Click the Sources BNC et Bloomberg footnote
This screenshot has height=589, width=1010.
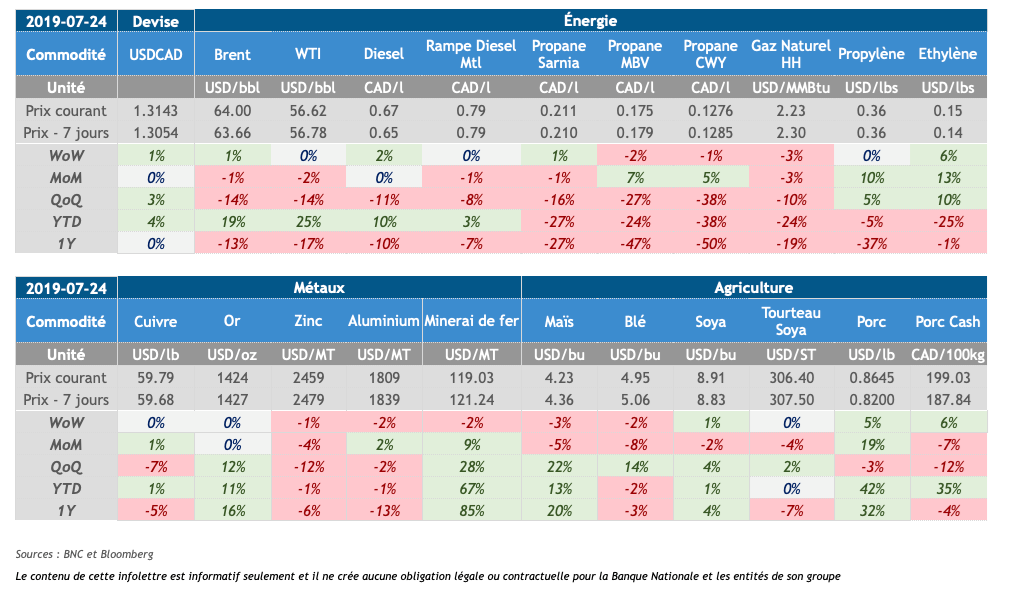click(85, 553)
